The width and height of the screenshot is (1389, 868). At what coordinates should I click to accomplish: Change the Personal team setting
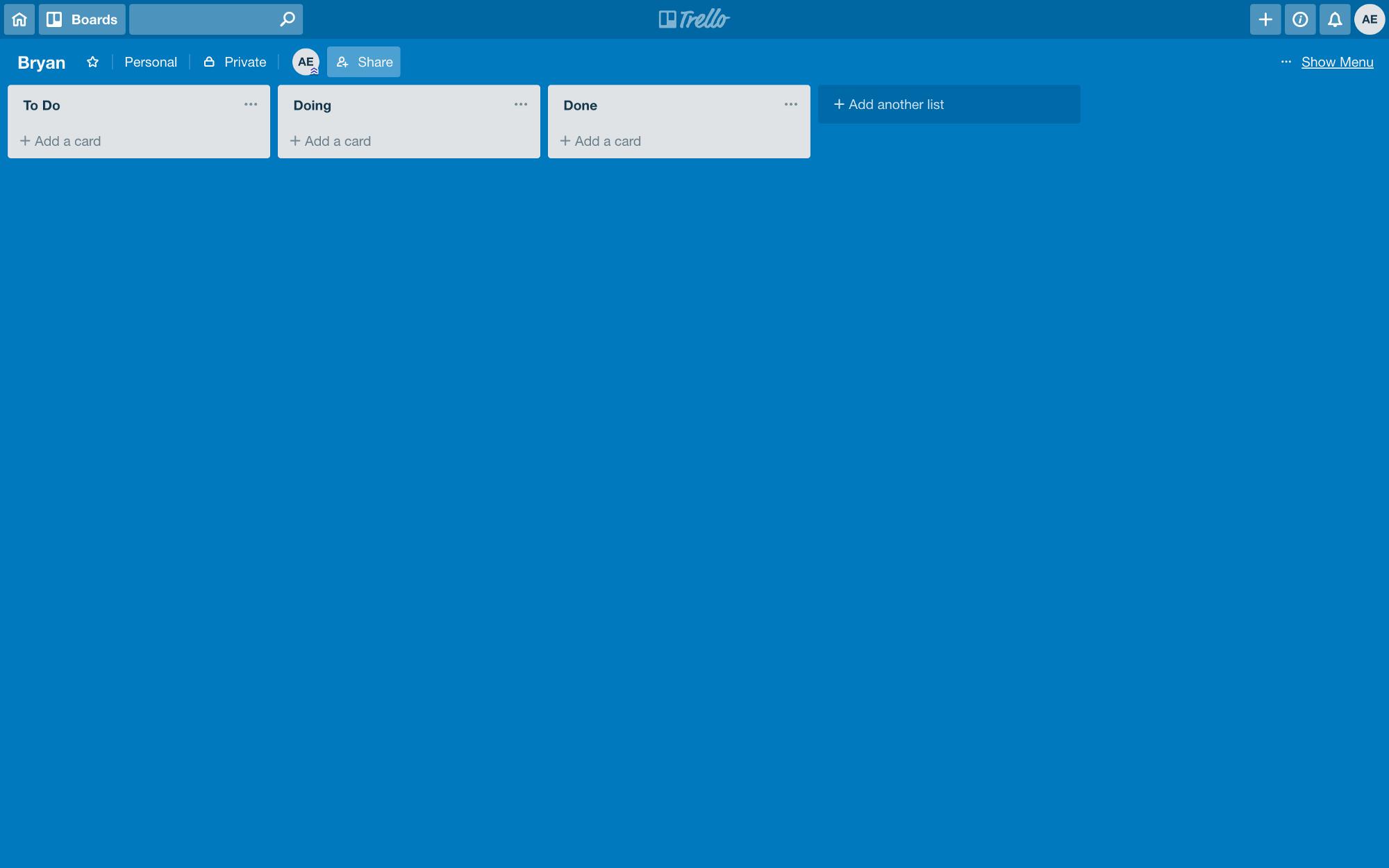tap(151, 62)
